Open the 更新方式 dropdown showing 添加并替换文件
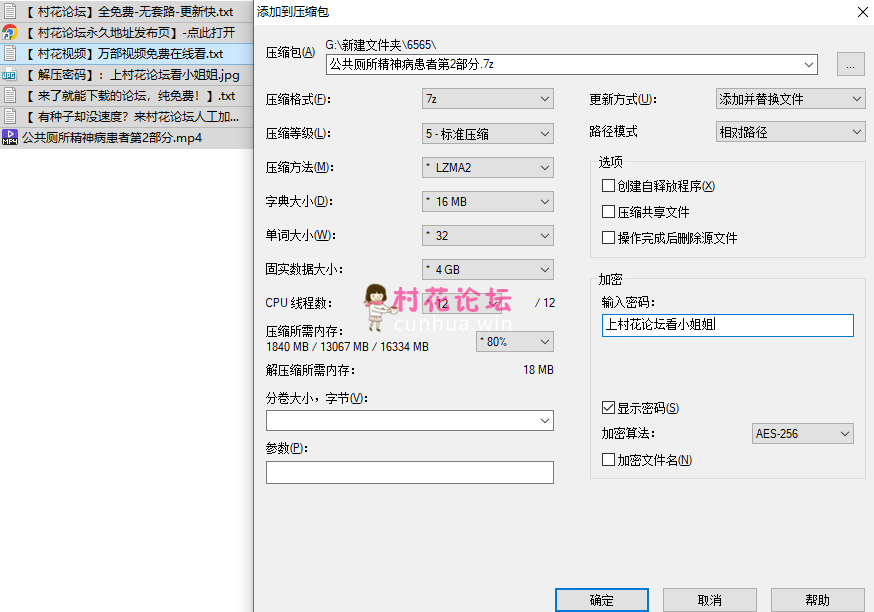This screenshot has width=874, height=612. (x=790, y=99)
